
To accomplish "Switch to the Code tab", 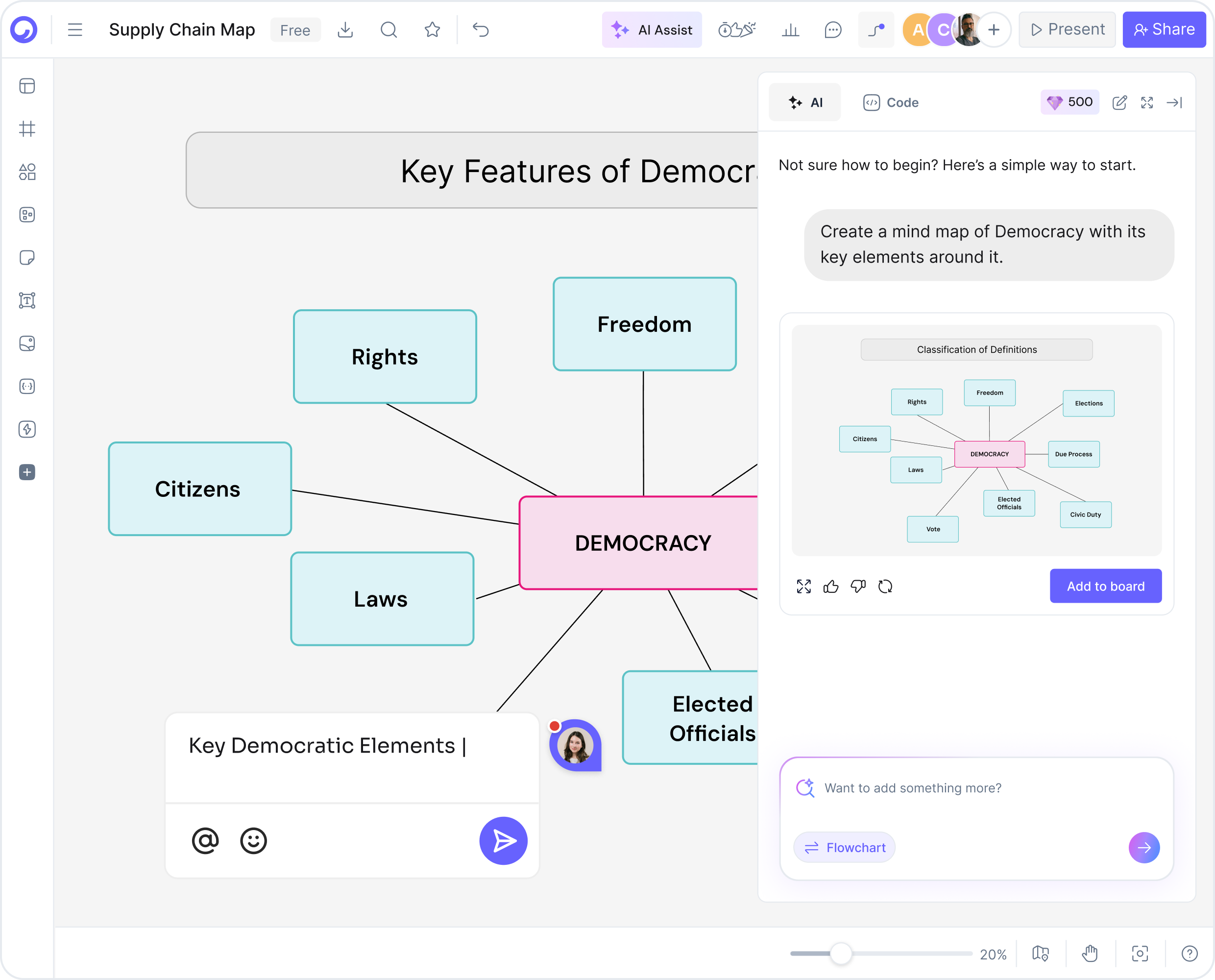I will (891, 103).
